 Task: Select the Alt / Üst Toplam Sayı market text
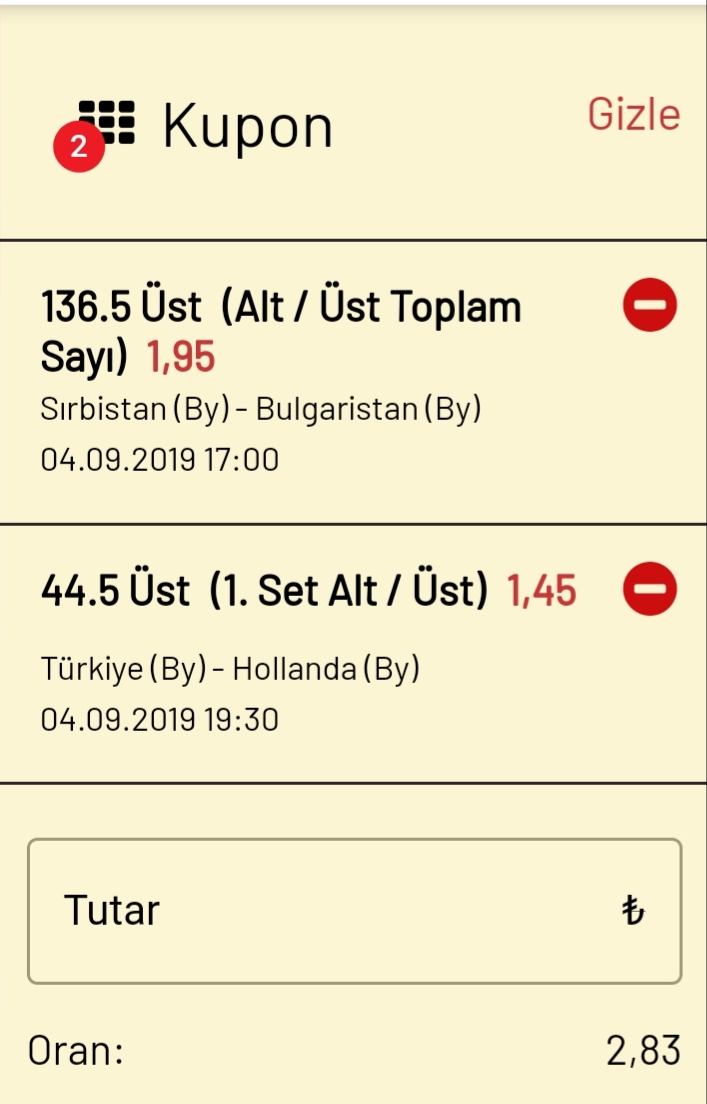point(281,332)
